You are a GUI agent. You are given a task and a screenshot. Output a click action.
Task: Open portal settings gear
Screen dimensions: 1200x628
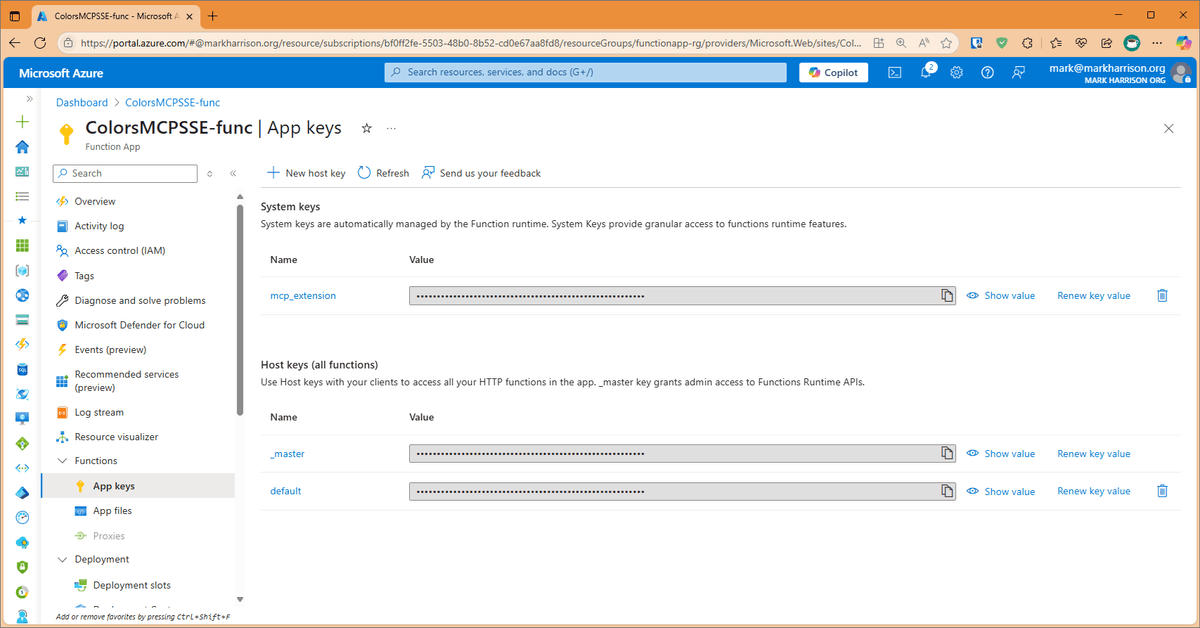click(957, 72)
